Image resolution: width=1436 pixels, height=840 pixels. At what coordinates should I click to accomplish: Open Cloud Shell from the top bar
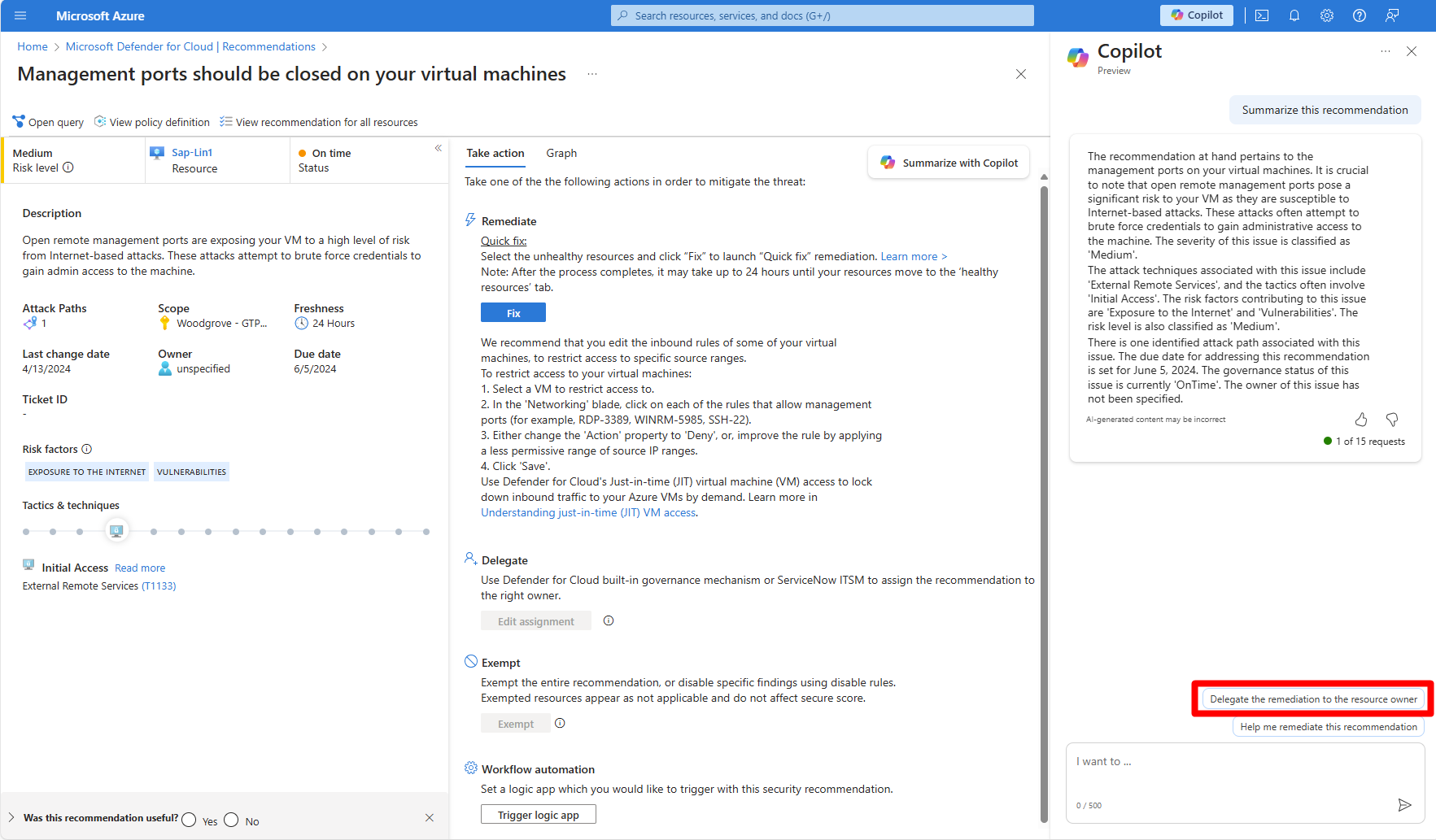[x=1262, y=15]
